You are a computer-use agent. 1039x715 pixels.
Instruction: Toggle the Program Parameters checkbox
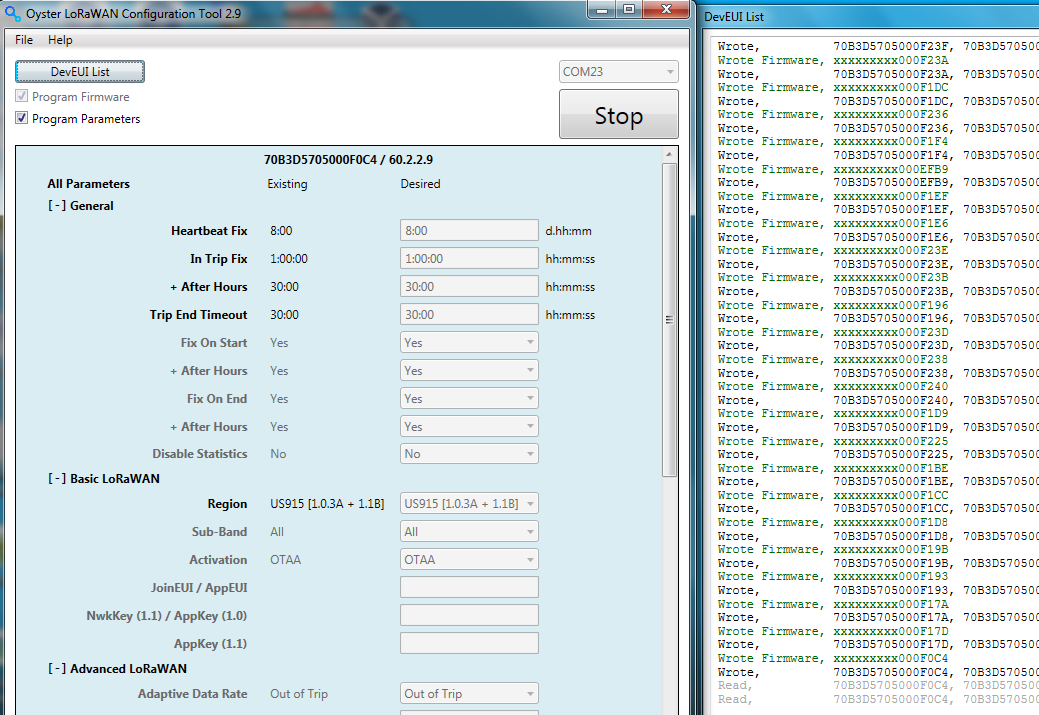pyautogui.click(x=22, y=119)
